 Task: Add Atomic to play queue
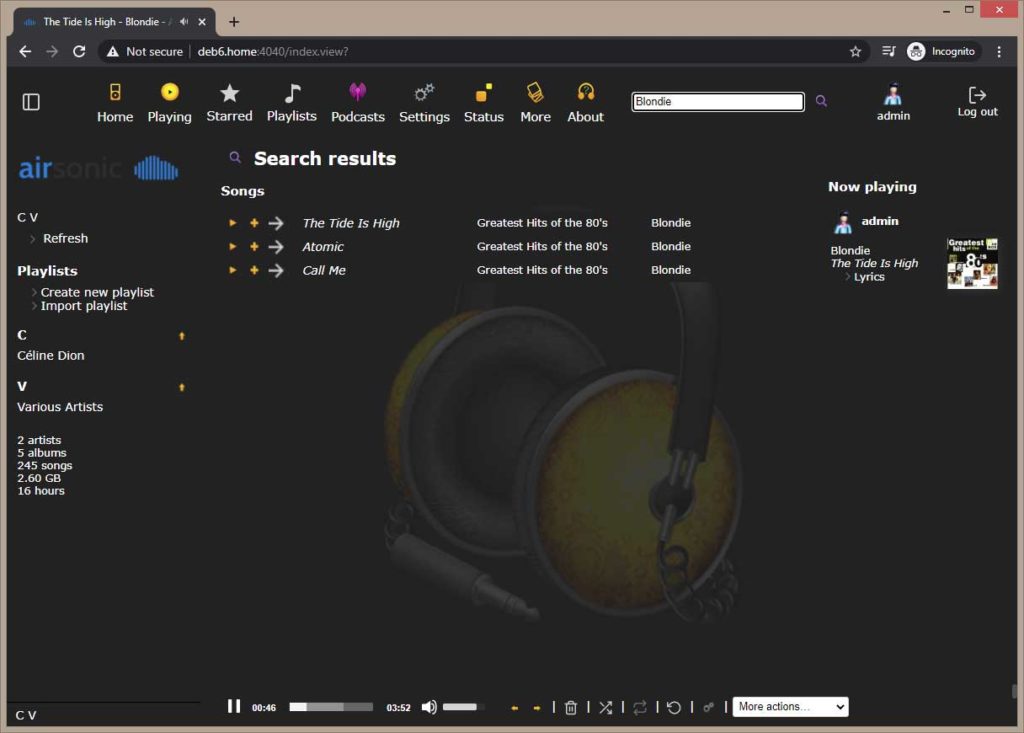(254, 246)
